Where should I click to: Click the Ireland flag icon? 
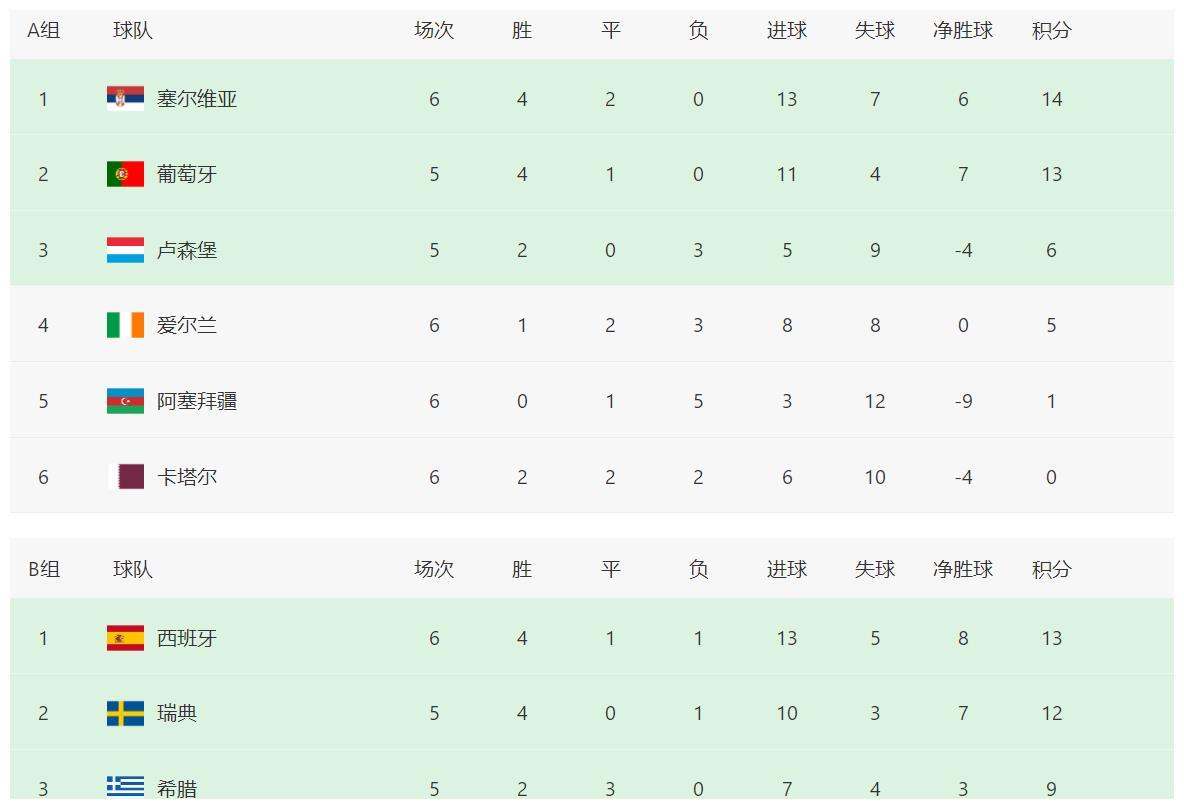click(x=125, y=325)
